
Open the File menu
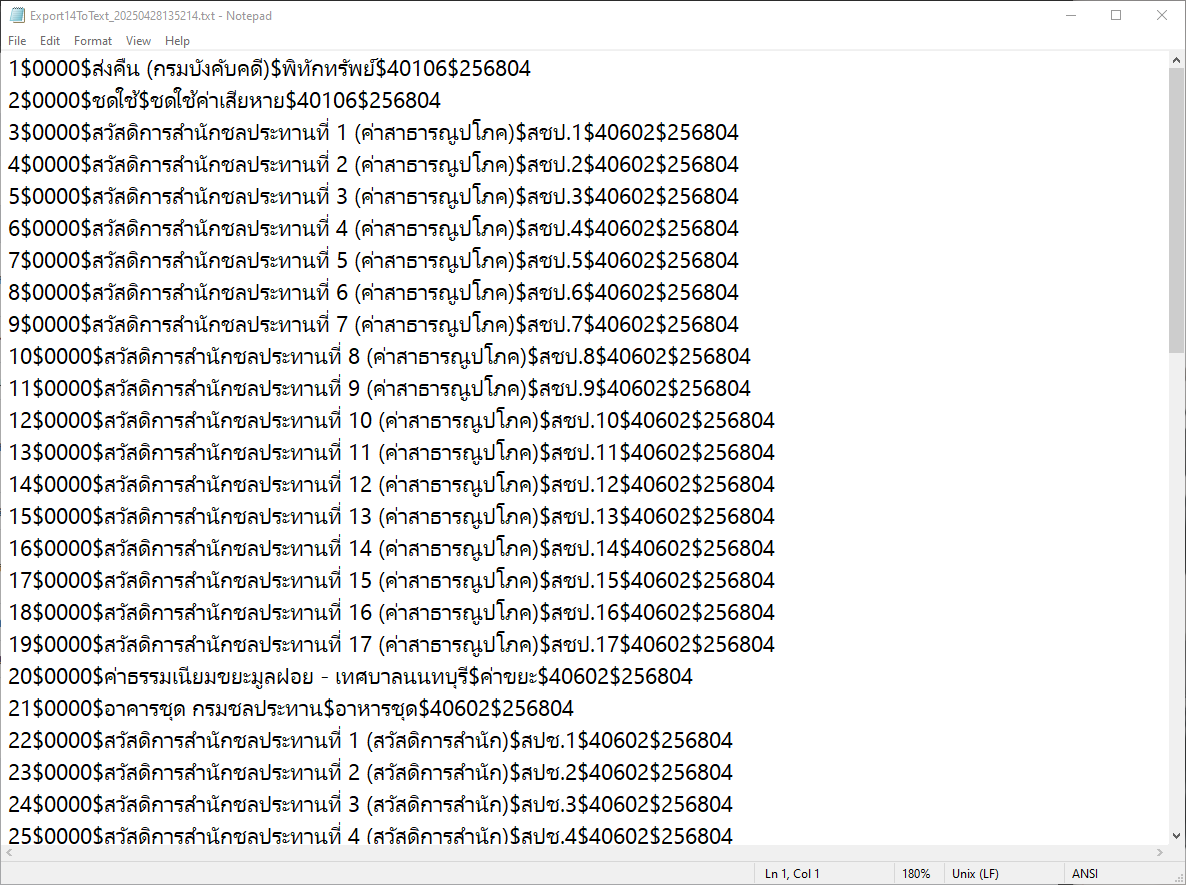tap(17, 41)
